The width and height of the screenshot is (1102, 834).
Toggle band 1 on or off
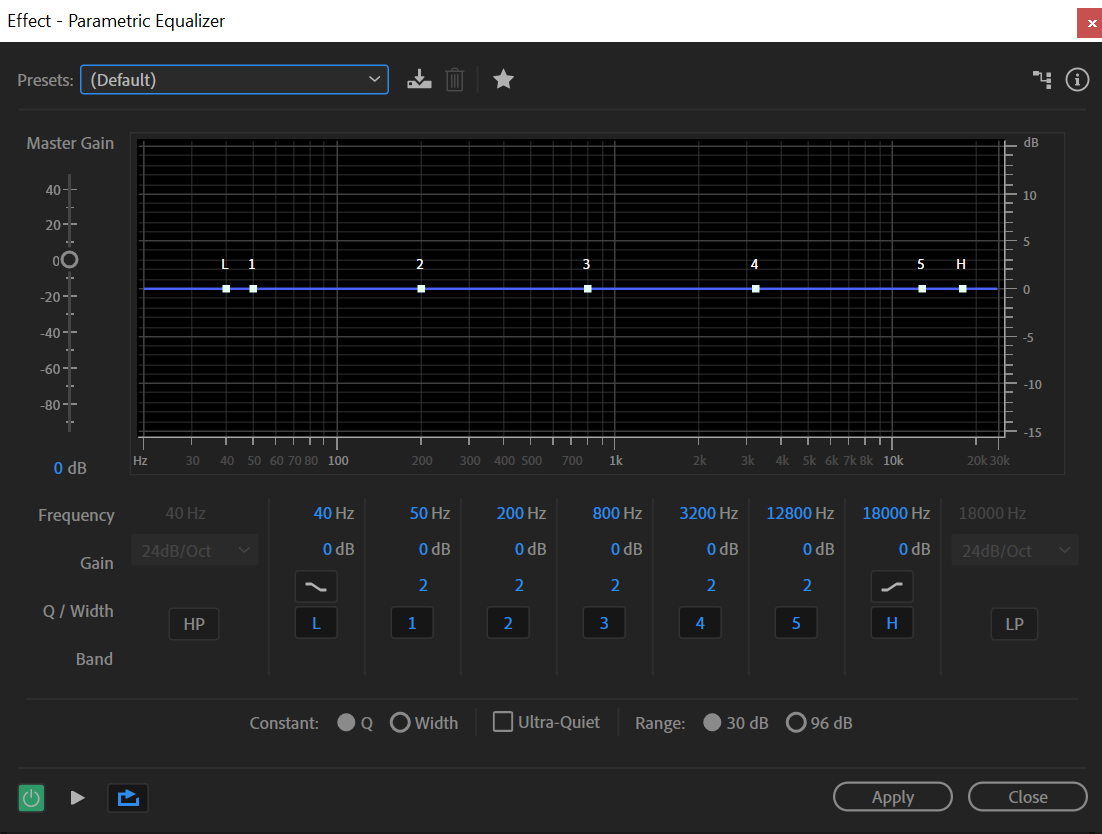pos(412,623)
